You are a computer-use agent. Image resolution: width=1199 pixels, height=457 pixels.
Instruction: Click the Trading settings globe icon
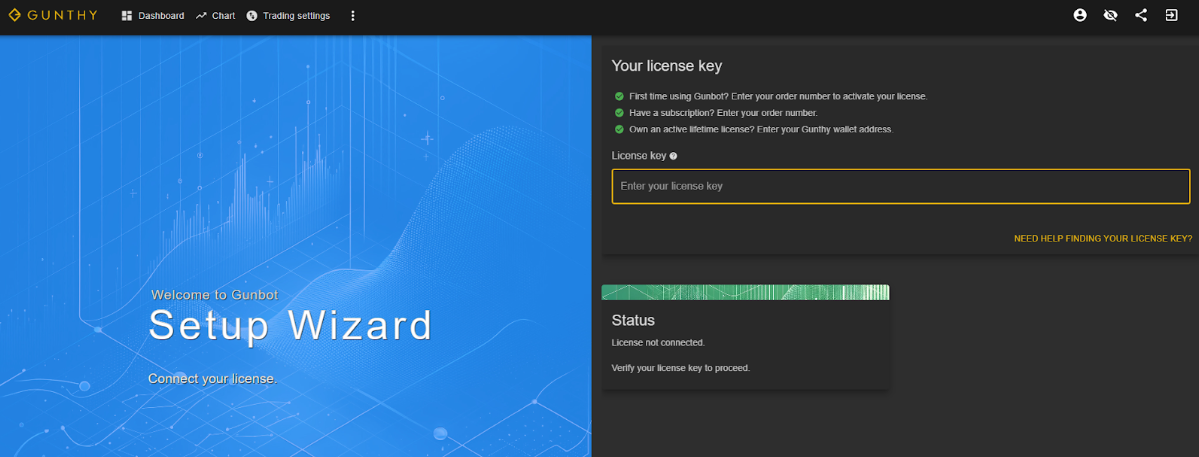click(x=252, y=15)
